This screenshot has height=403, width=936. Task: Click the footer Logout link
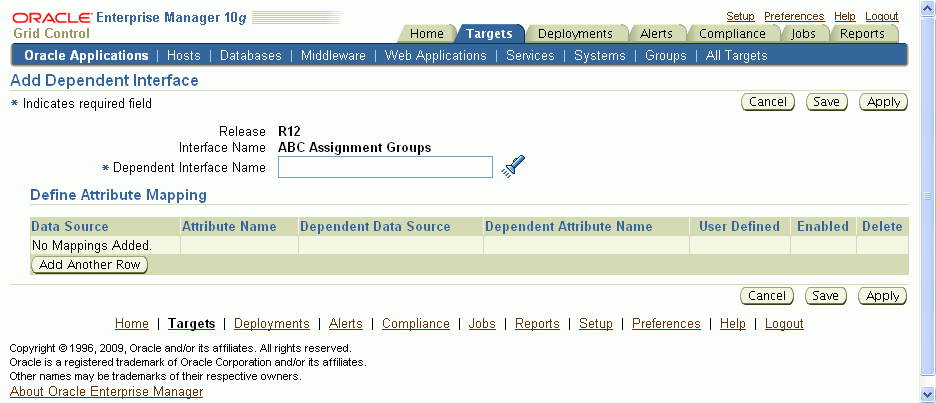pos(784,324)
